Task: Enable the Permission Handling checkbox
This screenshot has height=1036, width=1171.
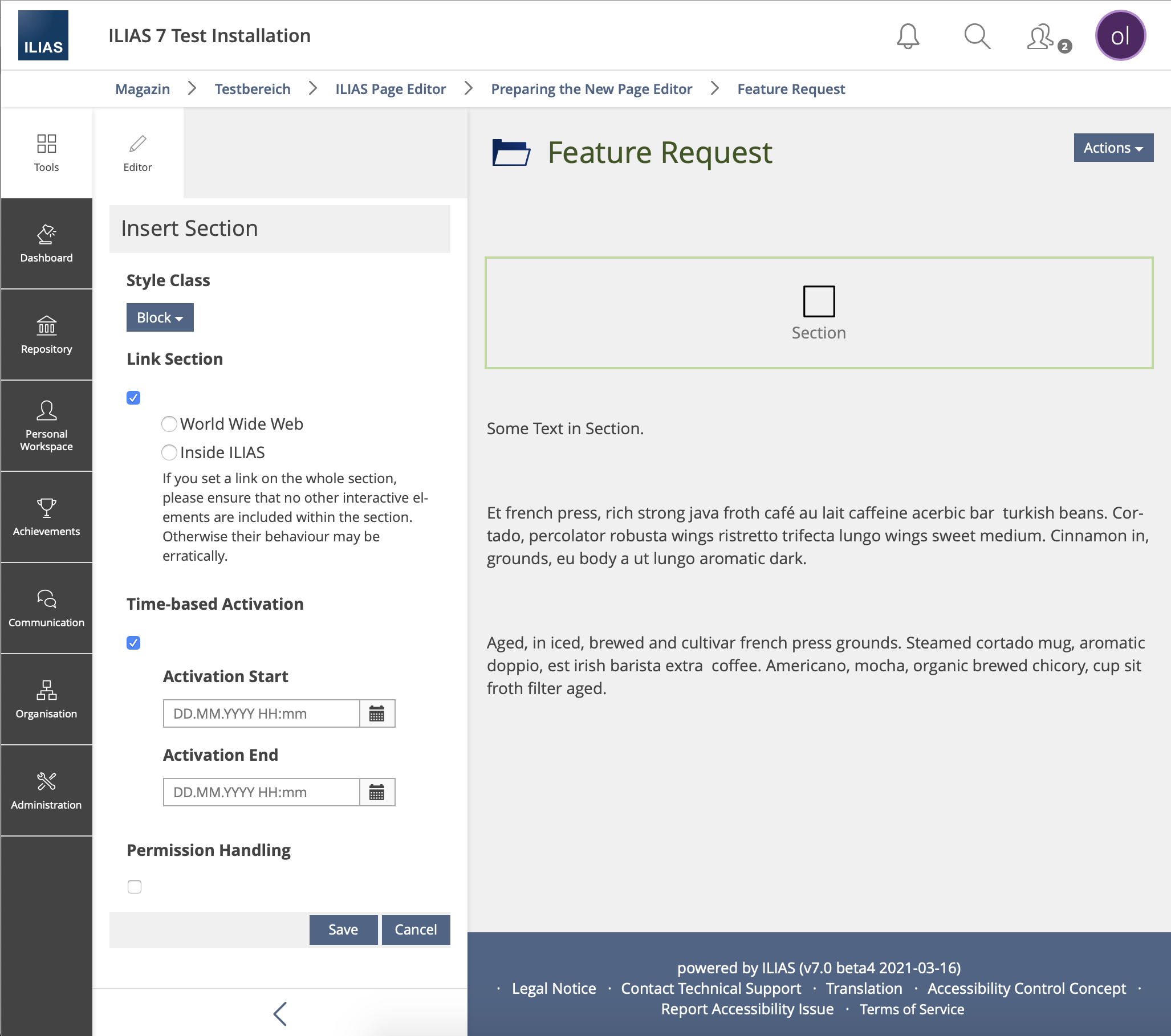Action: click(x=135, y=887)
